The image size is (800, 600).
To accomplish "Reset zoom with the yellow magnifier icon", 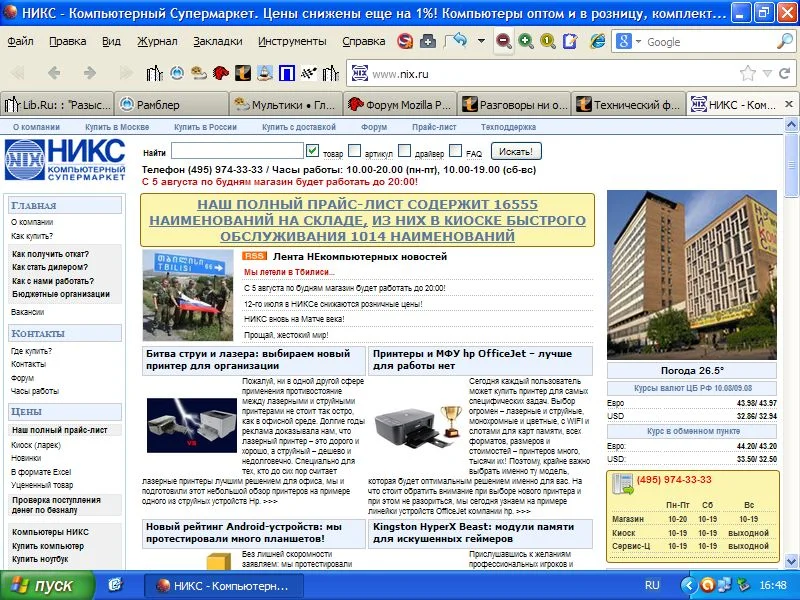I will (x=547, y=41).
